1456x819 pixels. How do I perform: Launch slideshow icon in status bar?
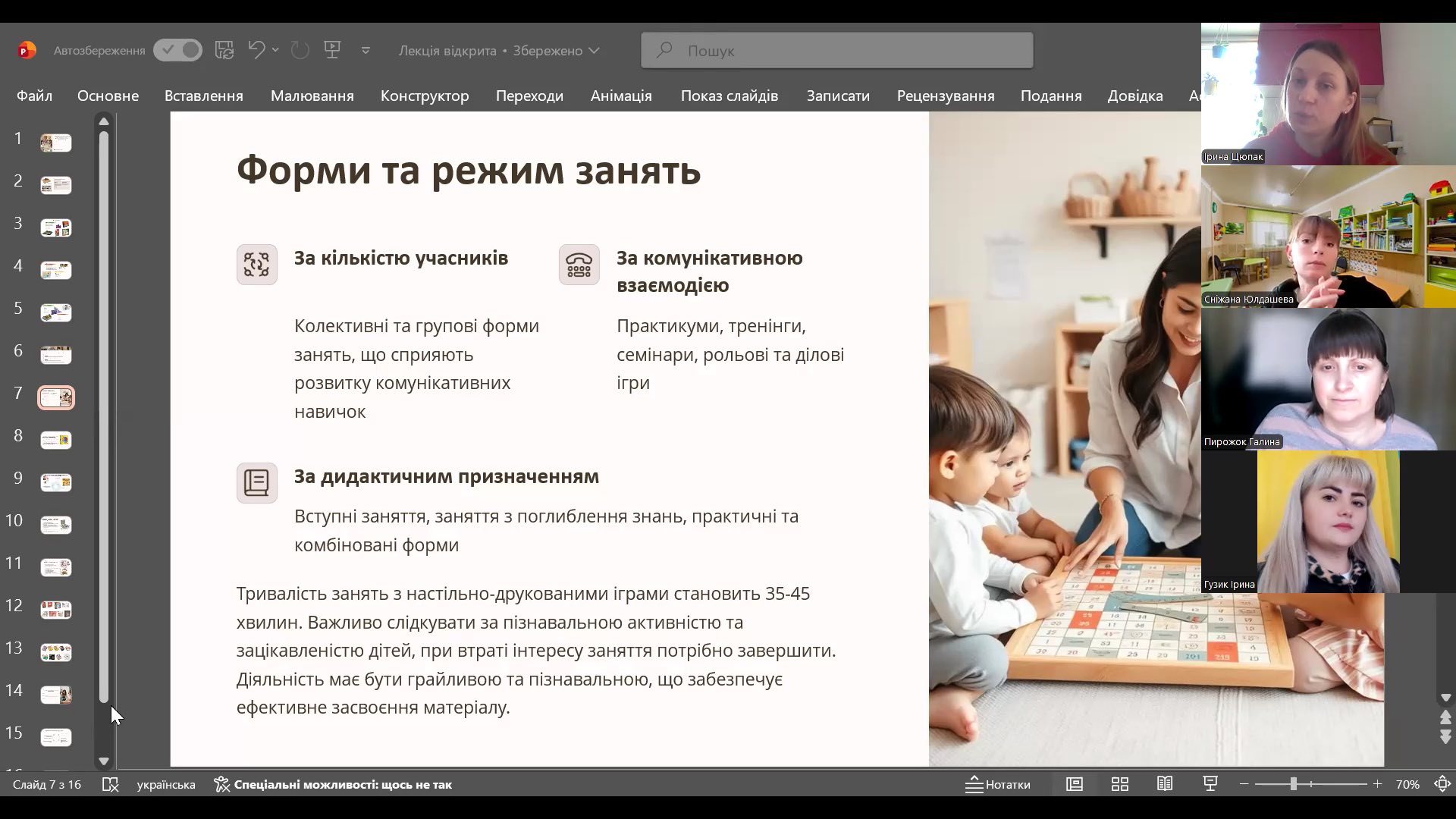coord(1210,784)
